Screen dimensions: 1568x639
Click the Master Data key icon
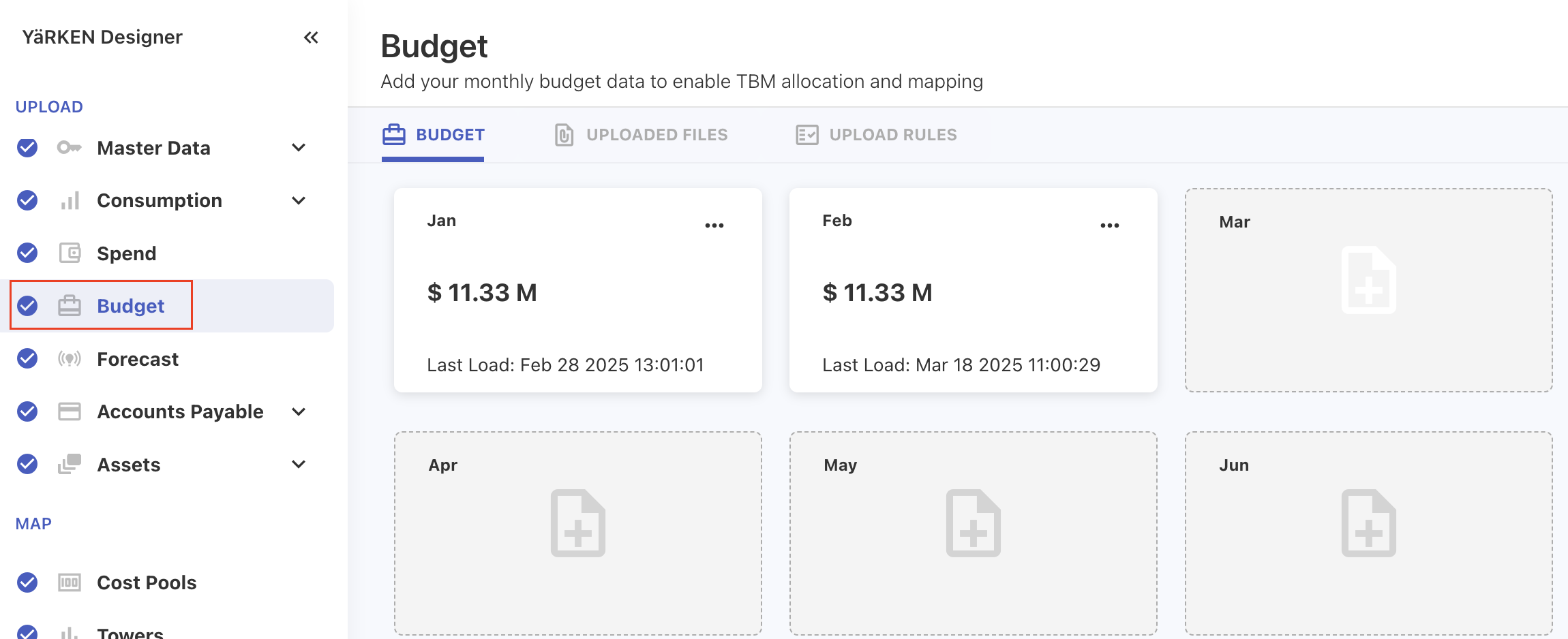click(69, 148)
